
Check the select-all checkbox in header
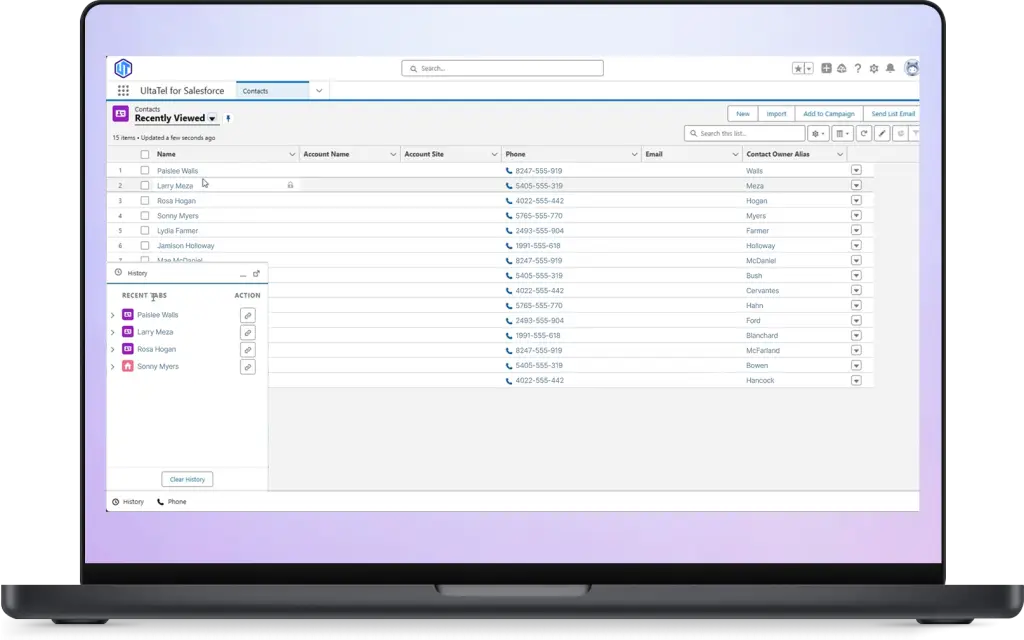click(145, 155)
